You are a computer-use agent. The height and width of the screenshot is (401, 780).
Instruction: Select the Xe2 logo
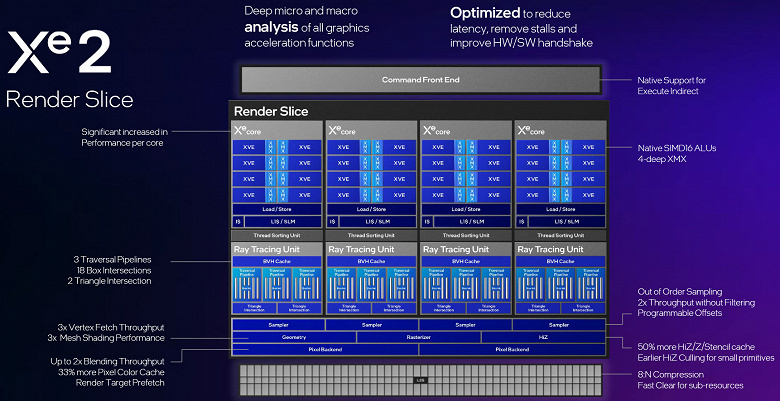coord(59,52)
